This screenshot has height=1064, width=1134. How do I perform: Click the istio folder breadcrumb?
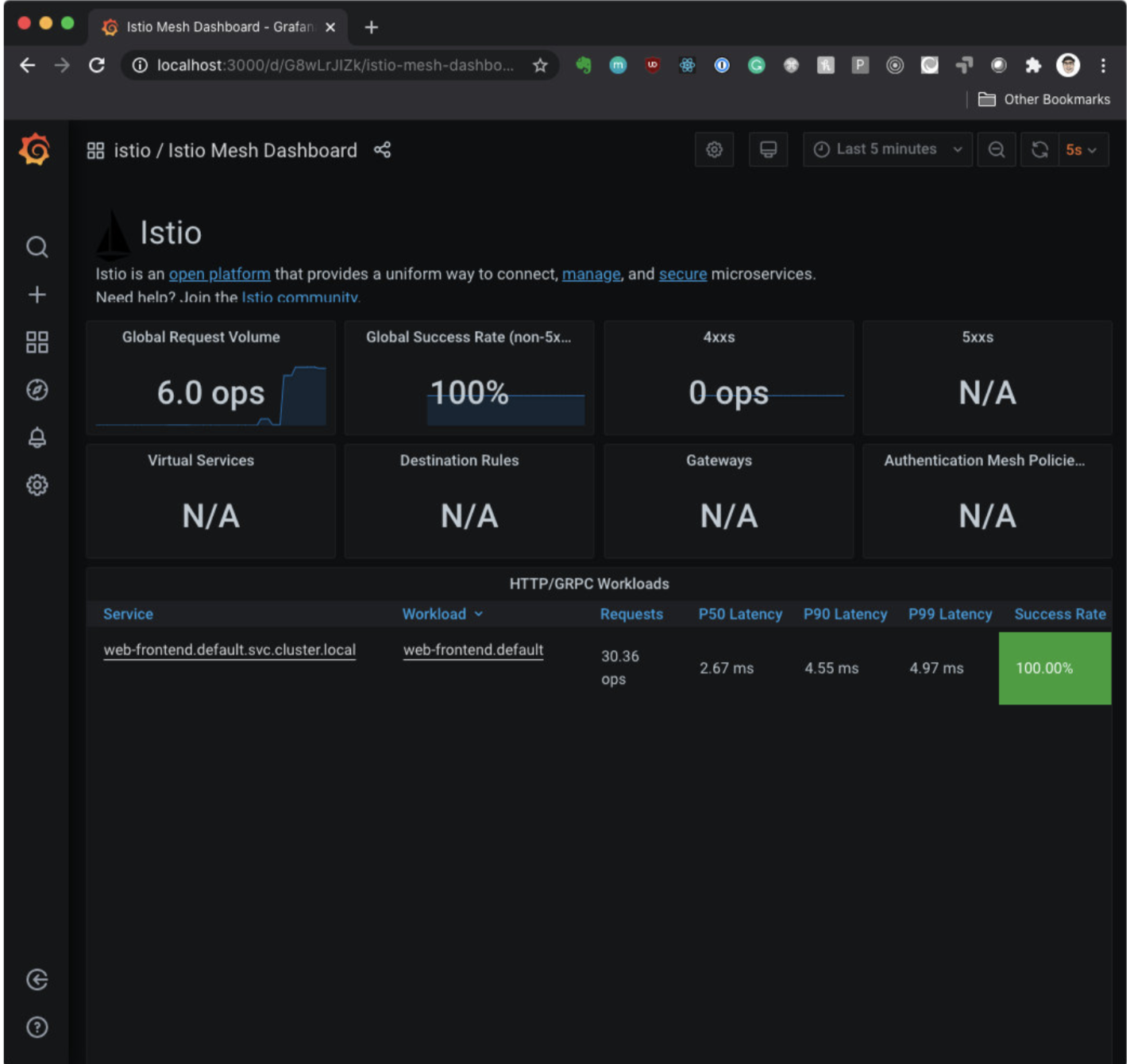(x=132, y=150)
